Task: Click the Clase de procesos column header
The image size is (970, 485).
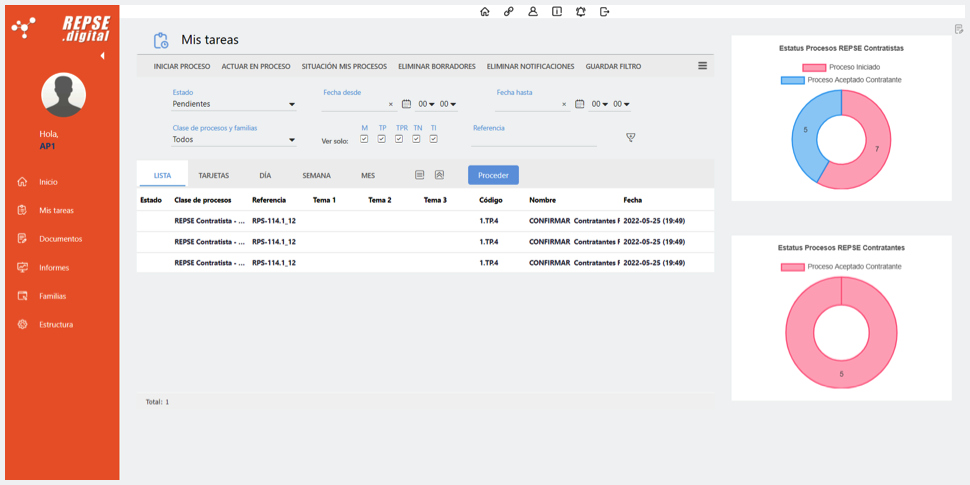Action: tap(203, 200)
